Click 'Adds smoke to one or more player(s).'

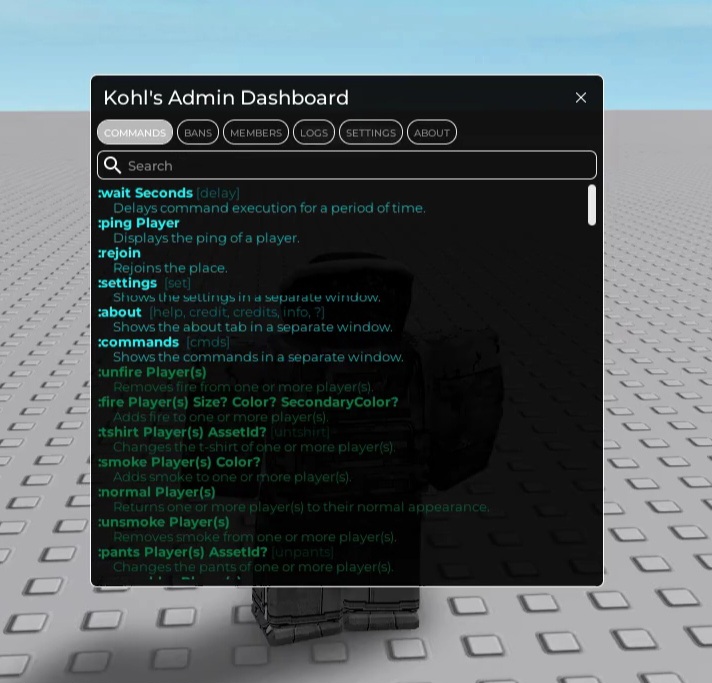point(232,477)
